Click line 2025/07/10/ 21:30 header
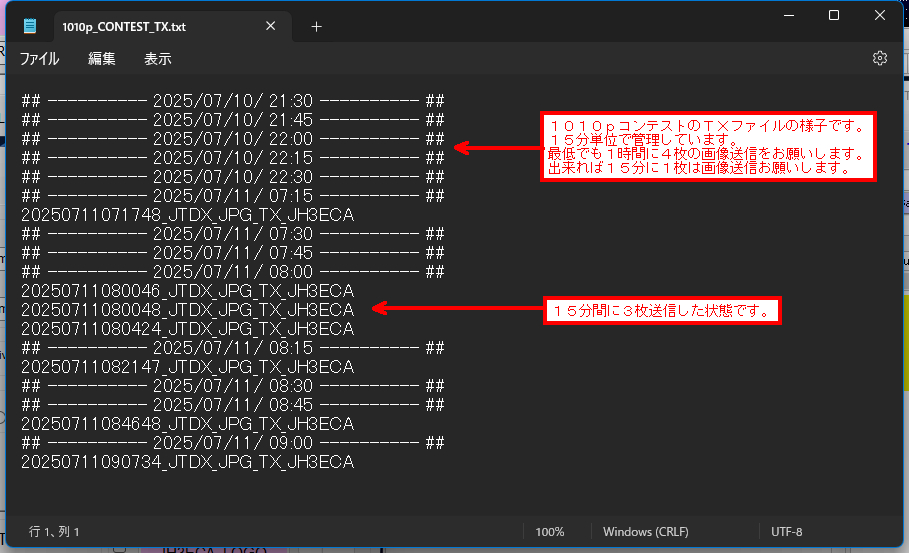This screenshot has height=553, width=909. point(232,101)
